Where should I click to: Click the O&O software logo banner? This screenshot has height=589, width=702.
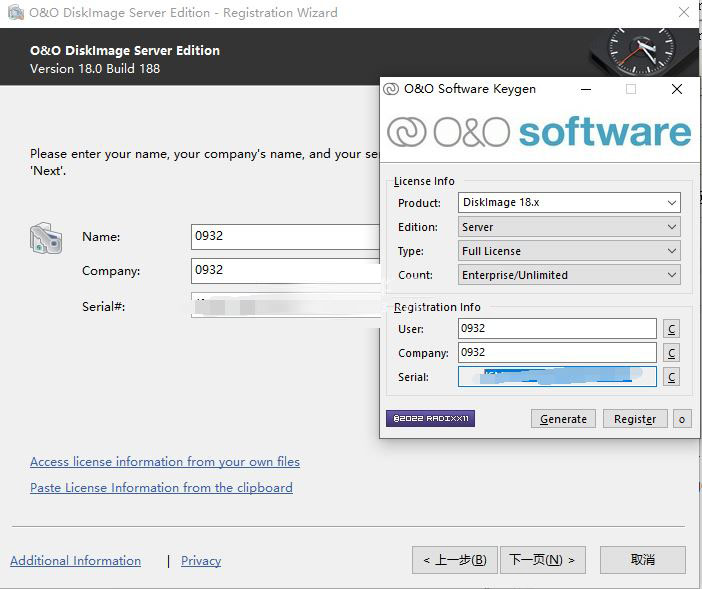539,132
